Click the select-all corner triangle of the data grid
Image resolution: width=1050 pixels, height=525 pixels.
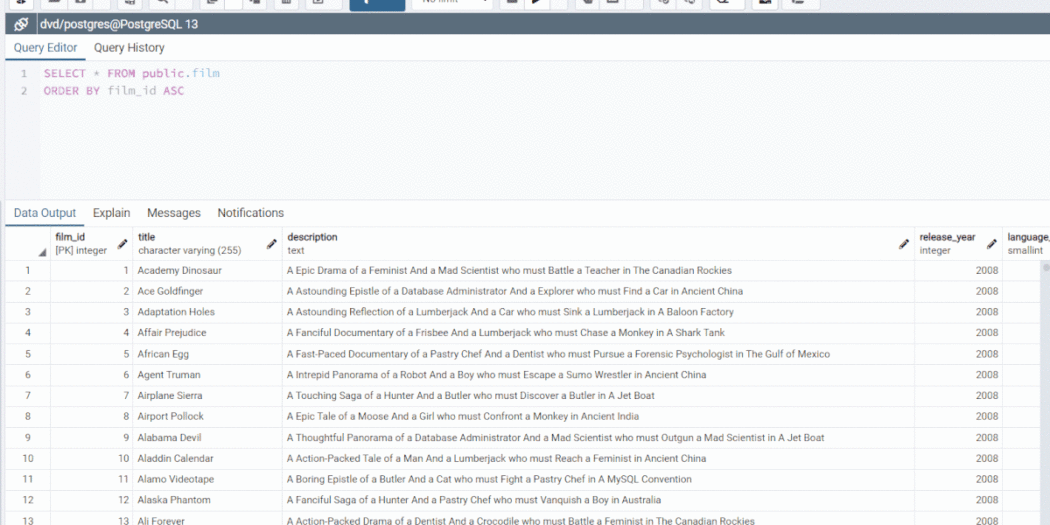click(42, 252)
